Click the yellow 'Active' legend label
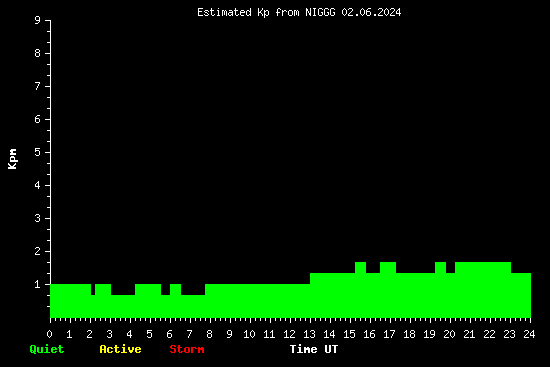The height and width of the screenshot is (367, 550). click(x=120, y=349)
